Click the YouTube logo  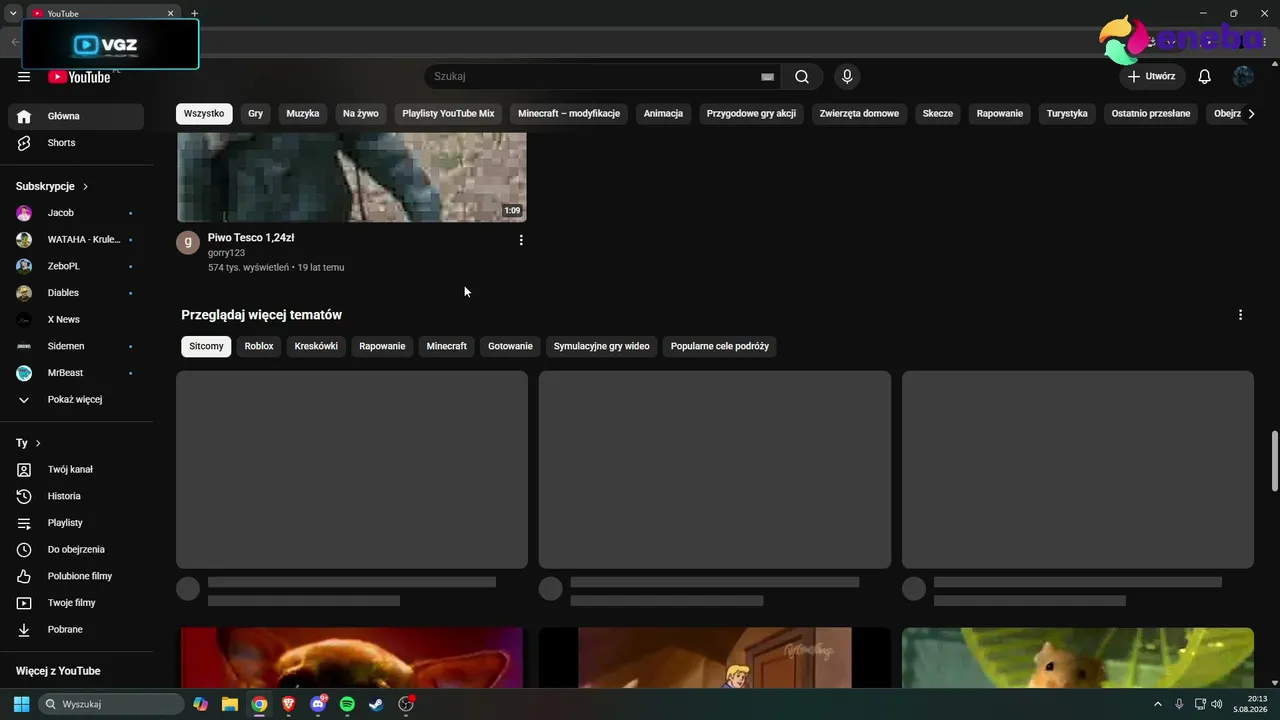click(x=79, y=77)
